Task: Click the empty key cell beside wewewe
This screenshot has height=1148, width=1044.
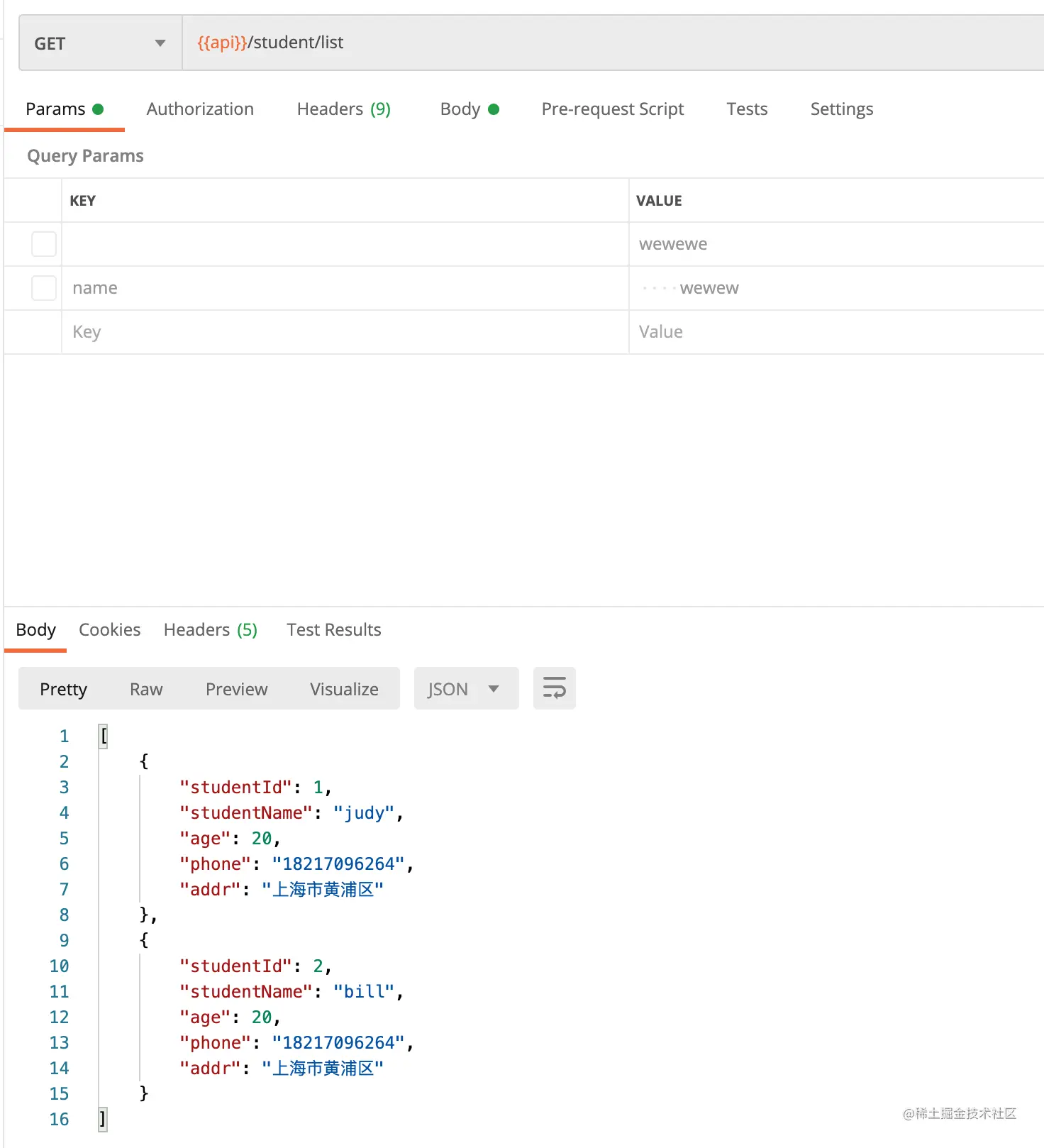Action: click(345, 244)
